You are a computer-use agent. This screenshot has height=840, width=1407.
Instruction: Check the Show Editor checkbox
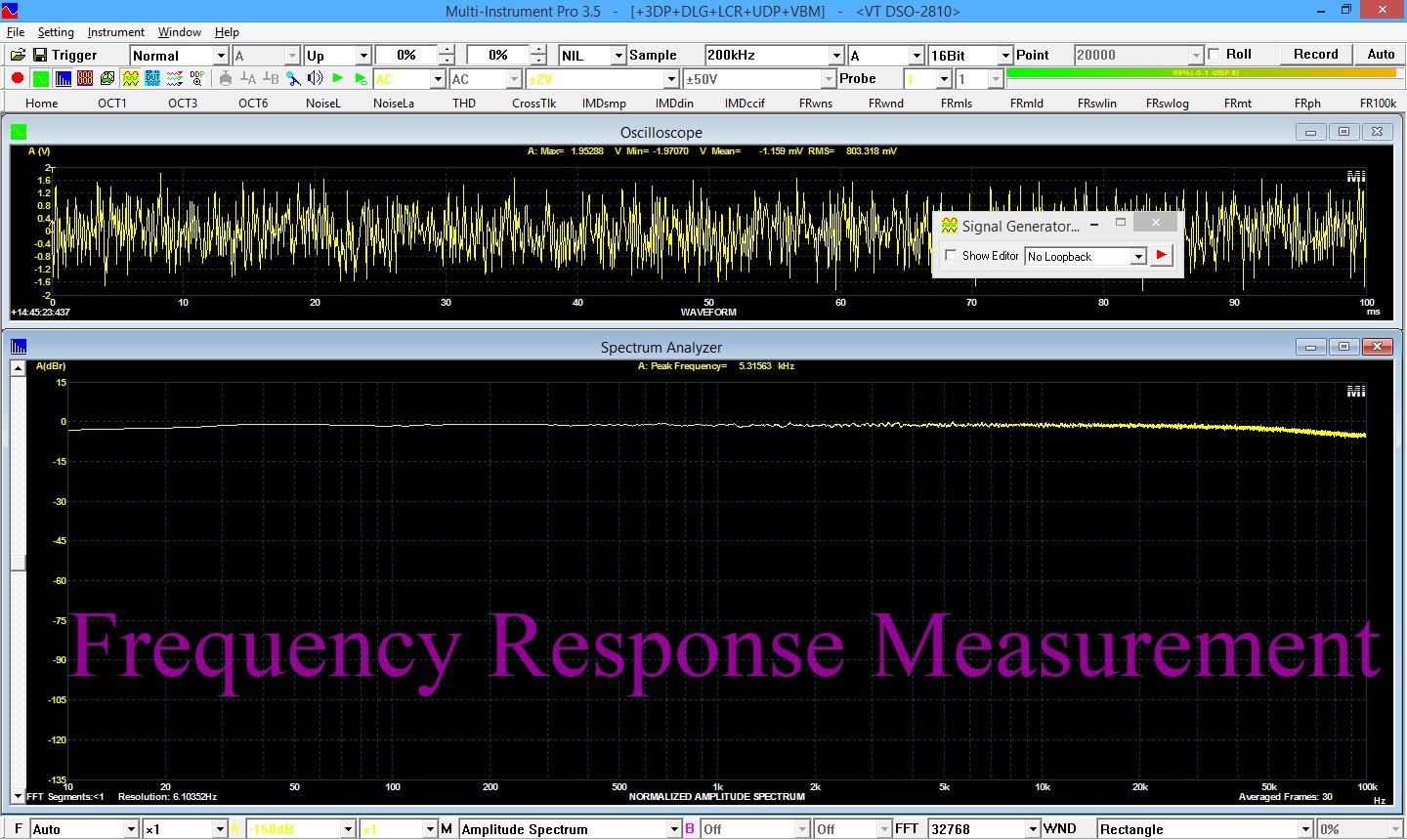point(951,256)
